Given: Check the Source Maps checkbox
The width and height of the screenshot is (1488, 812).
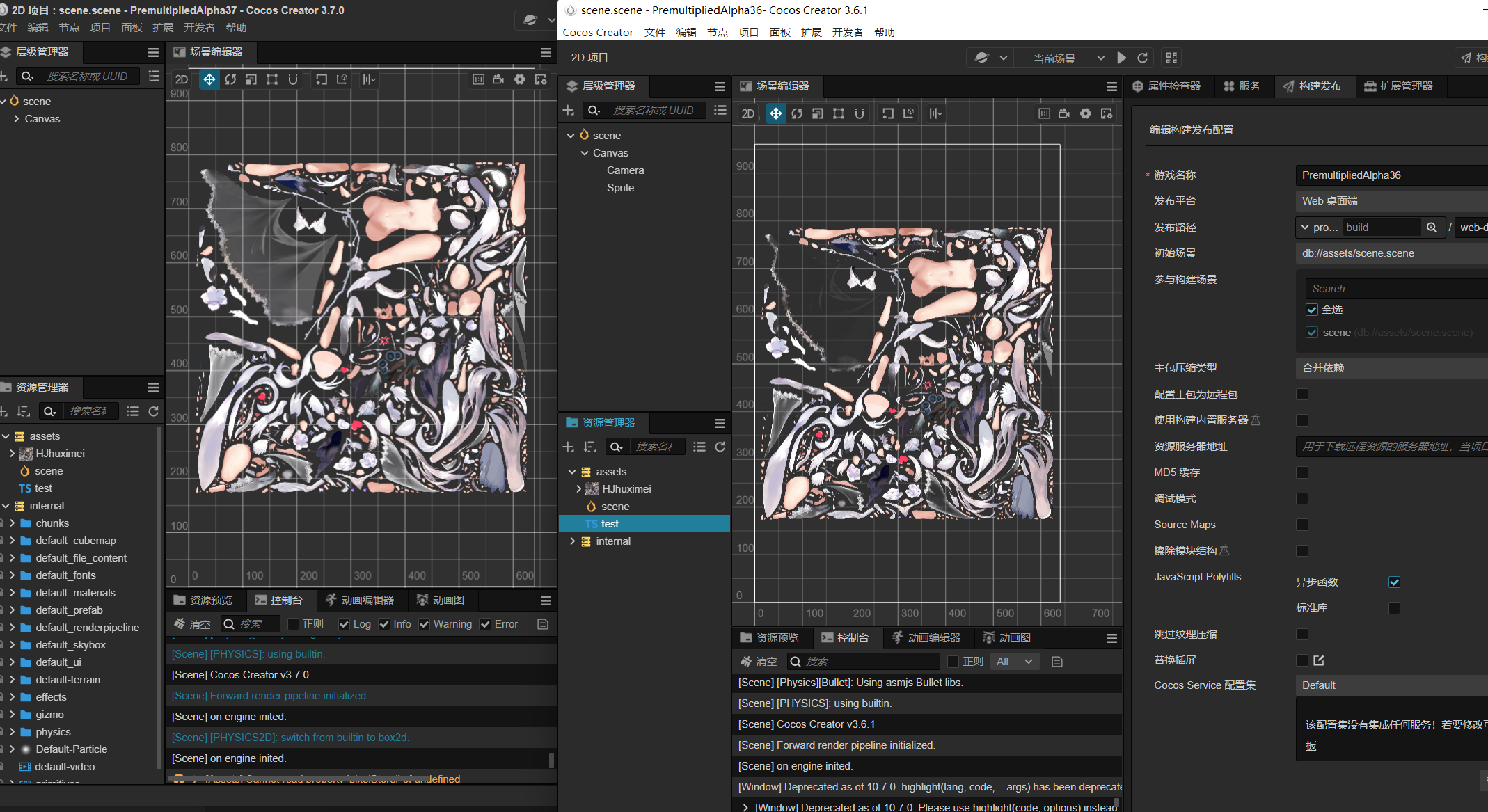Looking at the screenshot, I should point(1302,525).
